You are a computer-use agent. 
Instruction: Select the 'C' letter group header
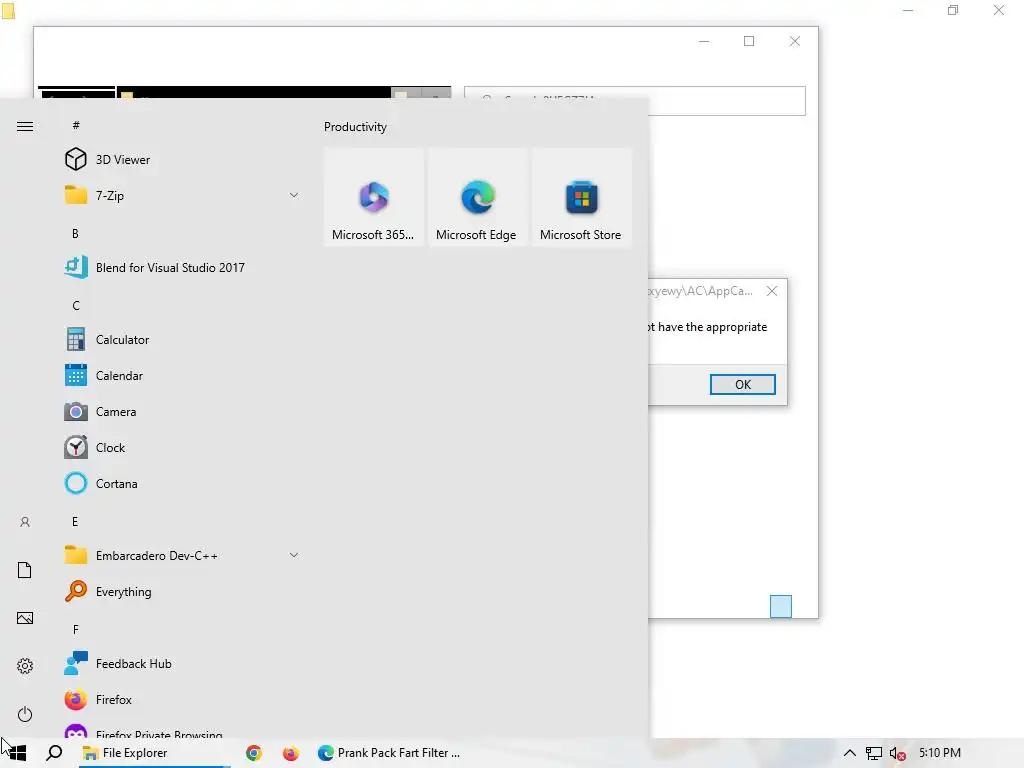click(76, 306)
